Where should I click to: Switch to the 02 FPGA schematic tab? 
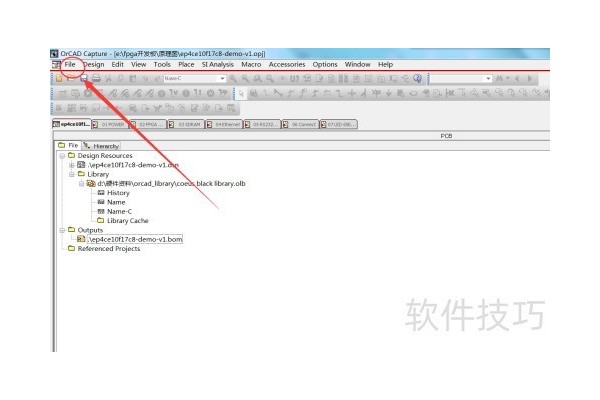click(x=148, y=124)
